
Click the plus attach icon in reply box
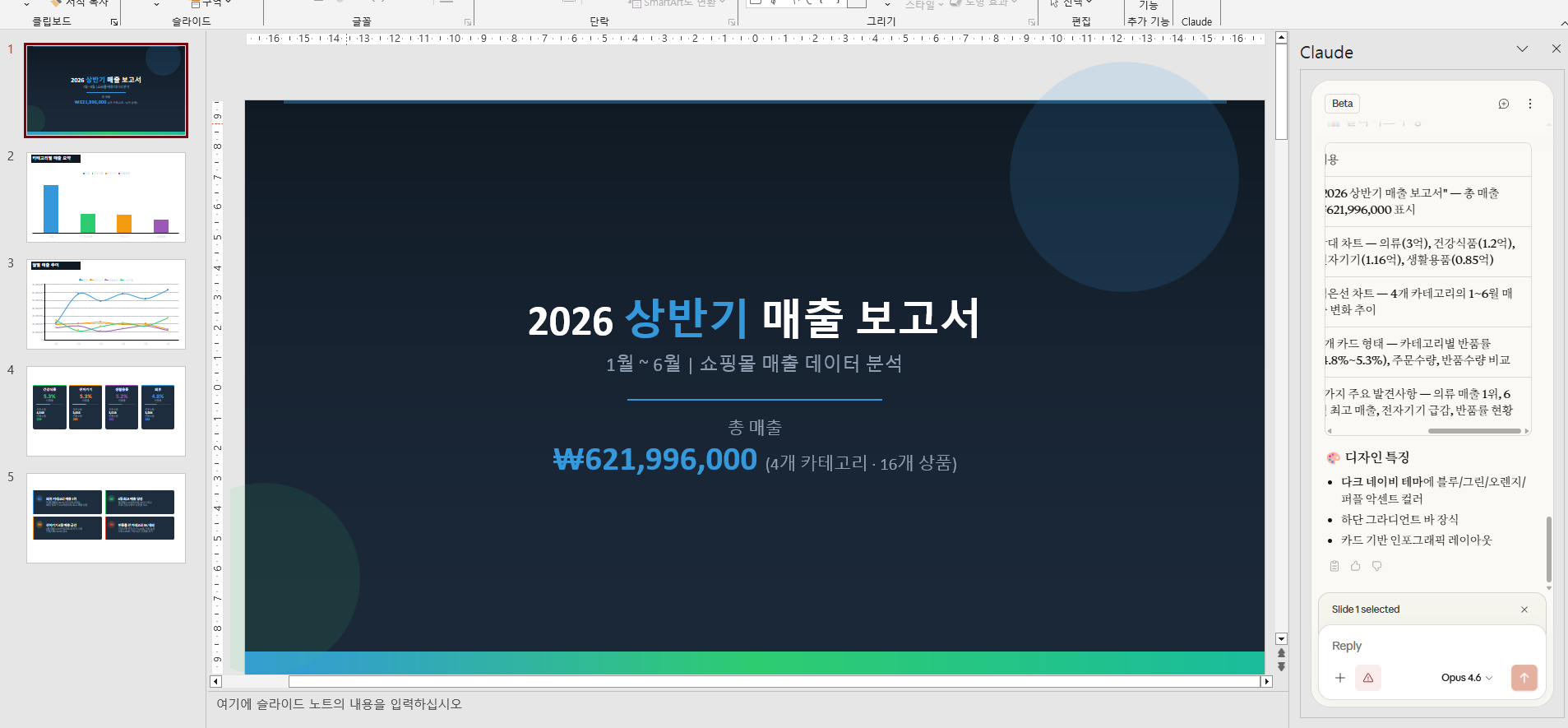(1339, 678)
